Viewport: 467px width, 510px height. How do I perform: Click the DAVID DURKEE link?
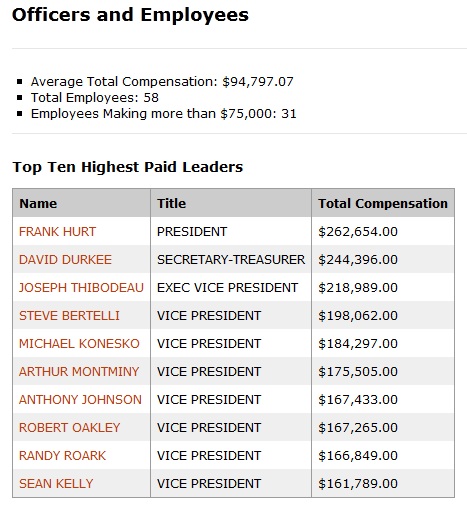click(x=65, y=260)
